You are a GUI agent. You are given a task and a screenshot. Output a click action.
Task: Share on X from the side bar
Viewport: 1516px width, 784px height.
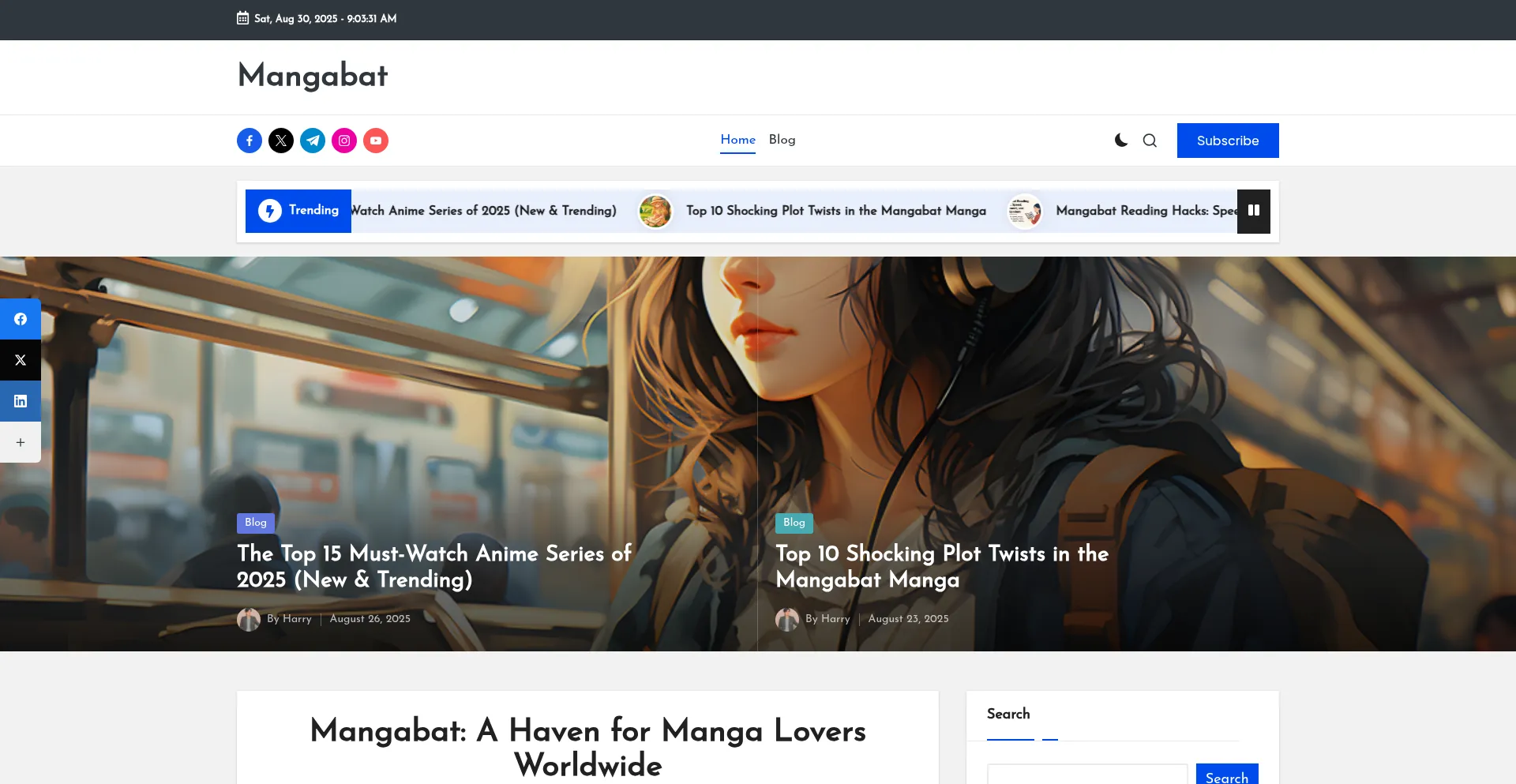coord(21,360)
